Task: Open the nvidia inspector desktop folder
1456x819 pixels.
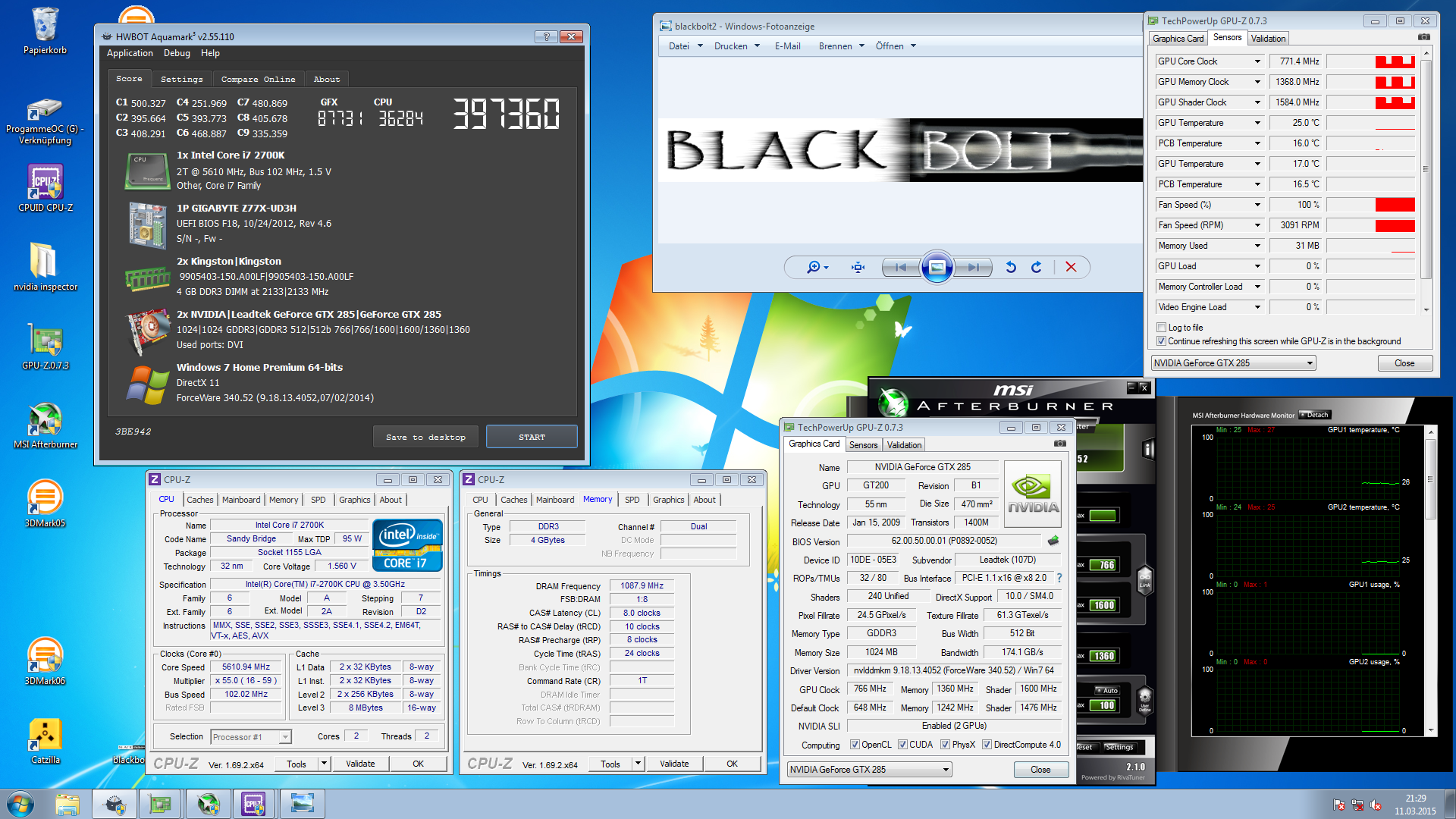Action: tap(45, 267)
